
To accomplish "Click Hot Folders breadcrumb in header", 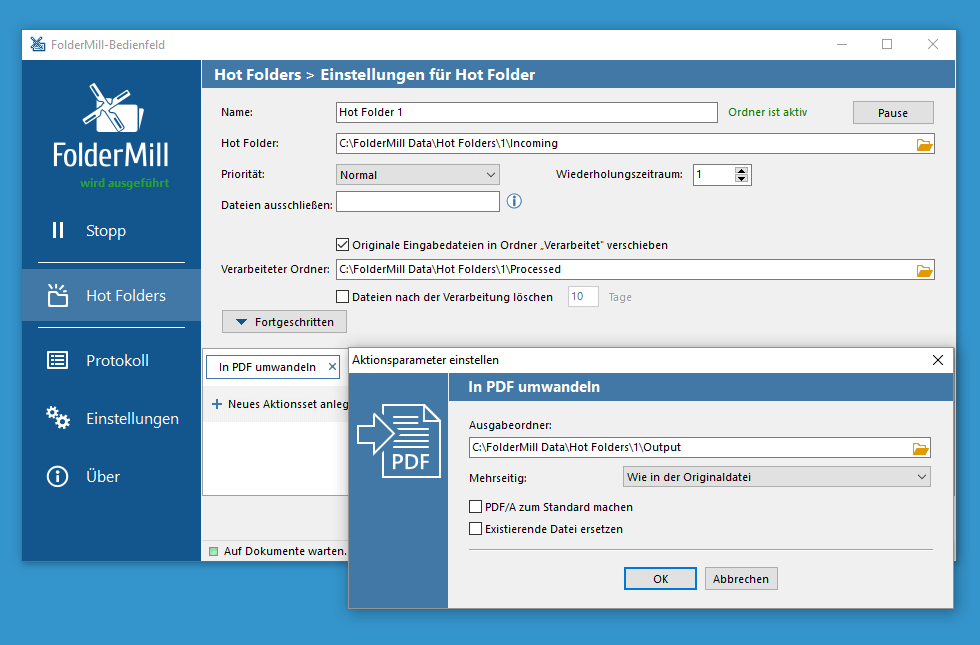I will coord(258,75).
